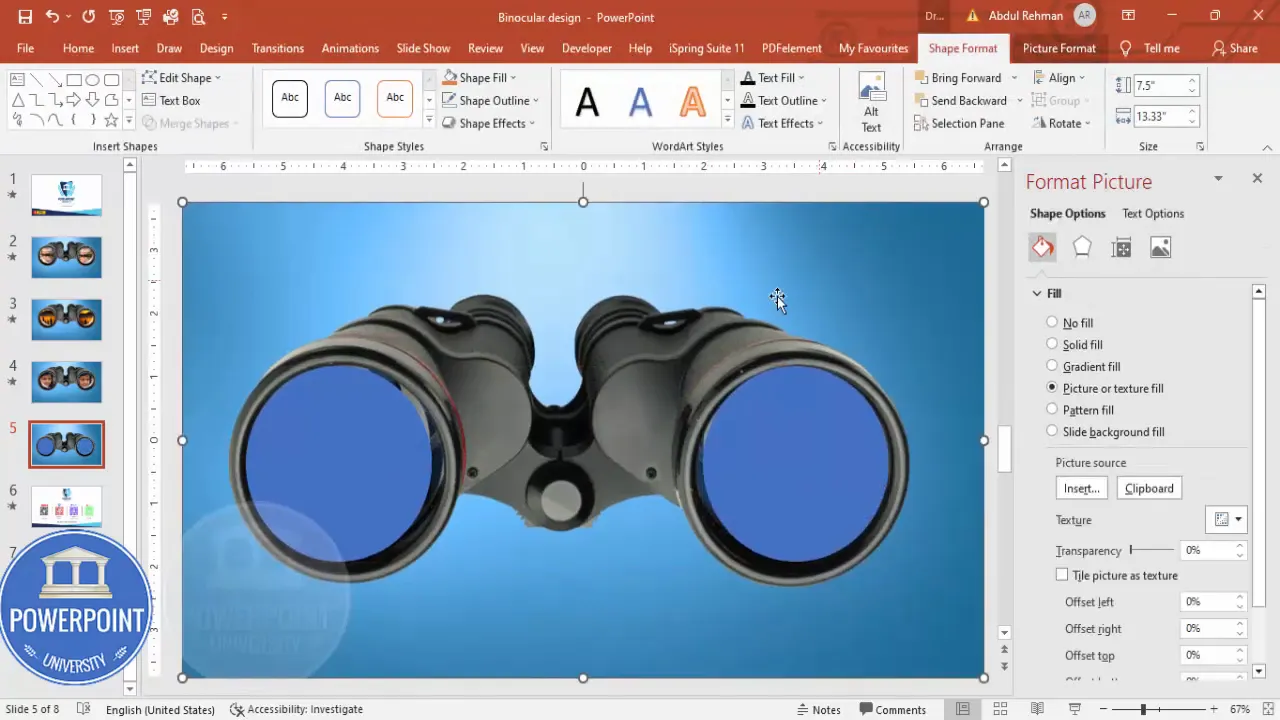Open Effects pentagon tab icon
Viewport: 1280px width, 720px height.
click(x=1082, y=247)
